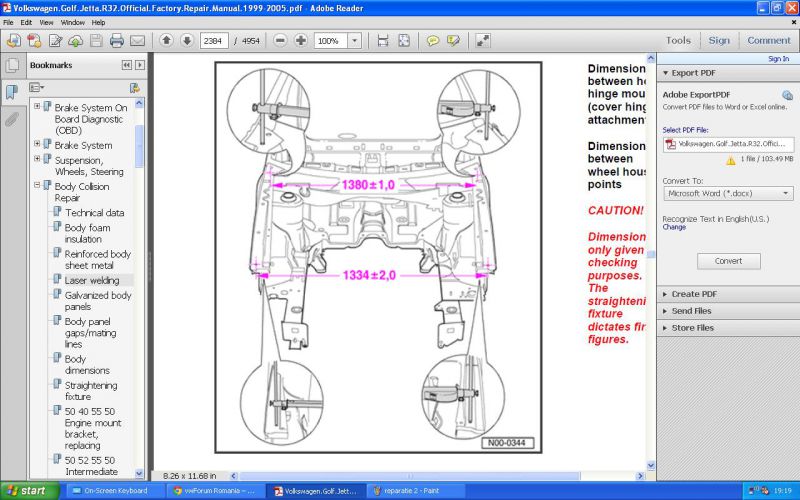Zoom out with the minus button

[279, 41]
